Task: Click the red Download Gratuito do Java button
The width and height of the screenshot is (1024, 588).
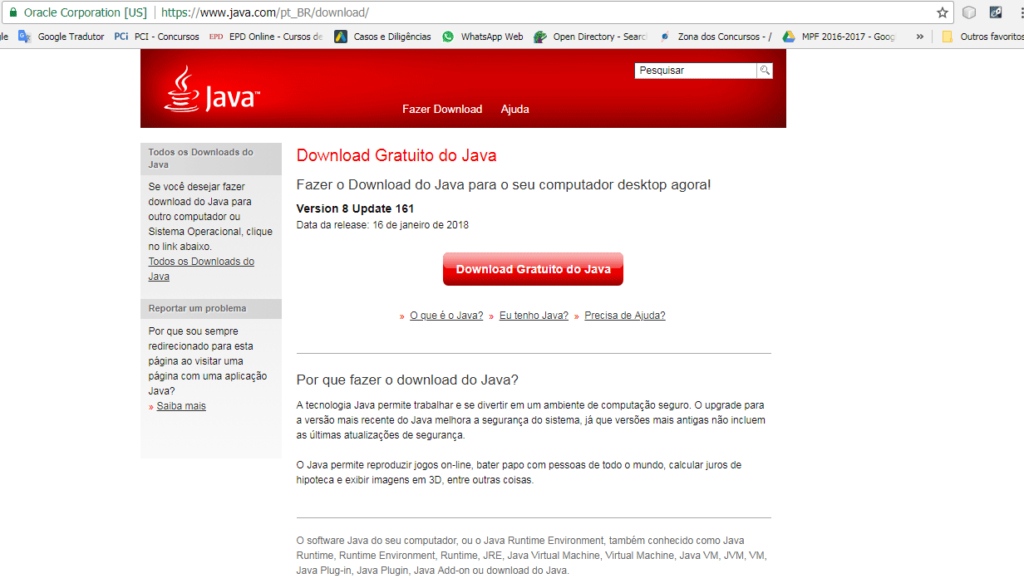Action: click(533, 269)
